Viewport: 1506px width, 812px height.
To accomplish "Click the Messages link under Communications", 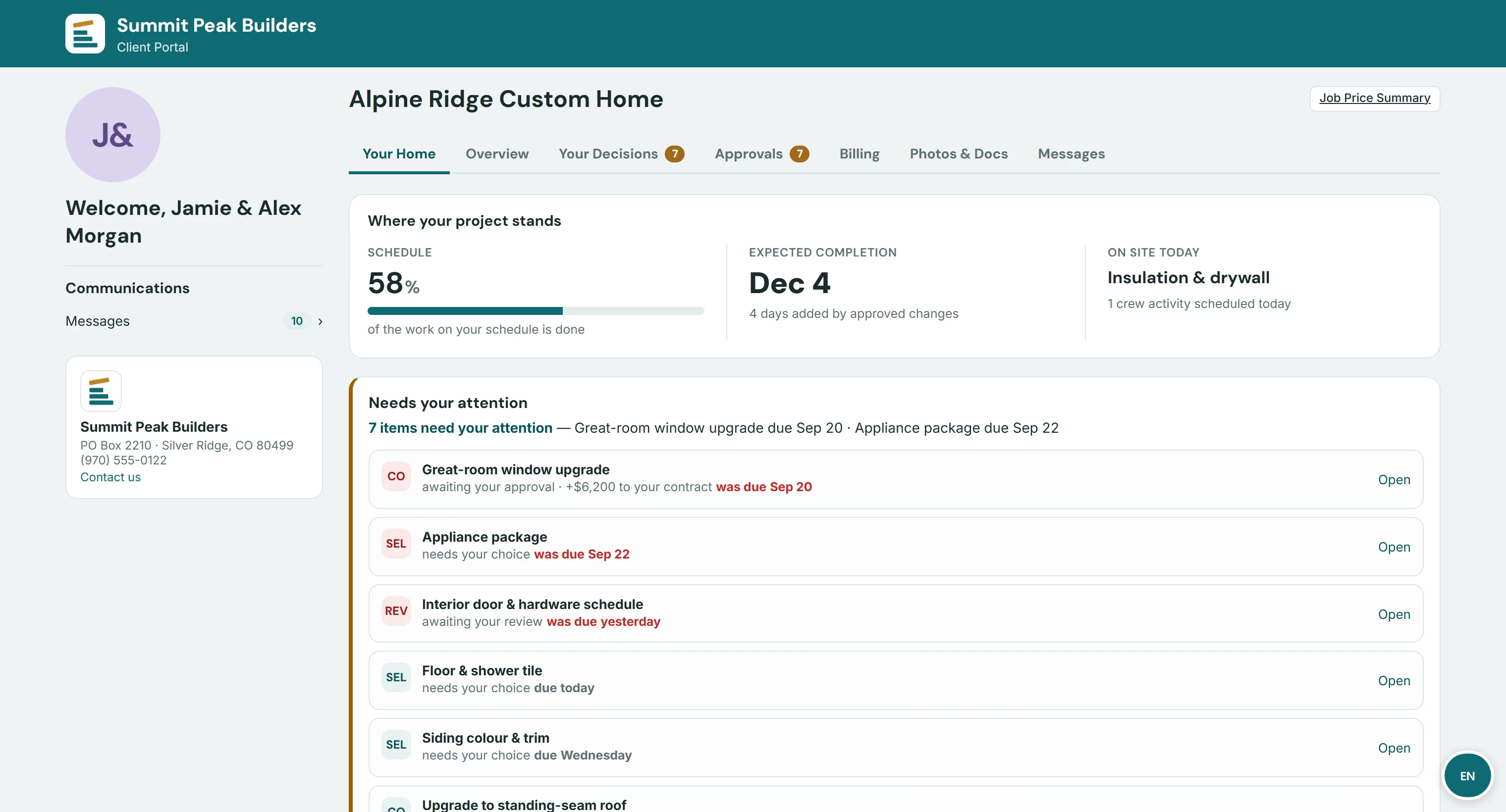I will pyautogui.click(x=98, y=321).
